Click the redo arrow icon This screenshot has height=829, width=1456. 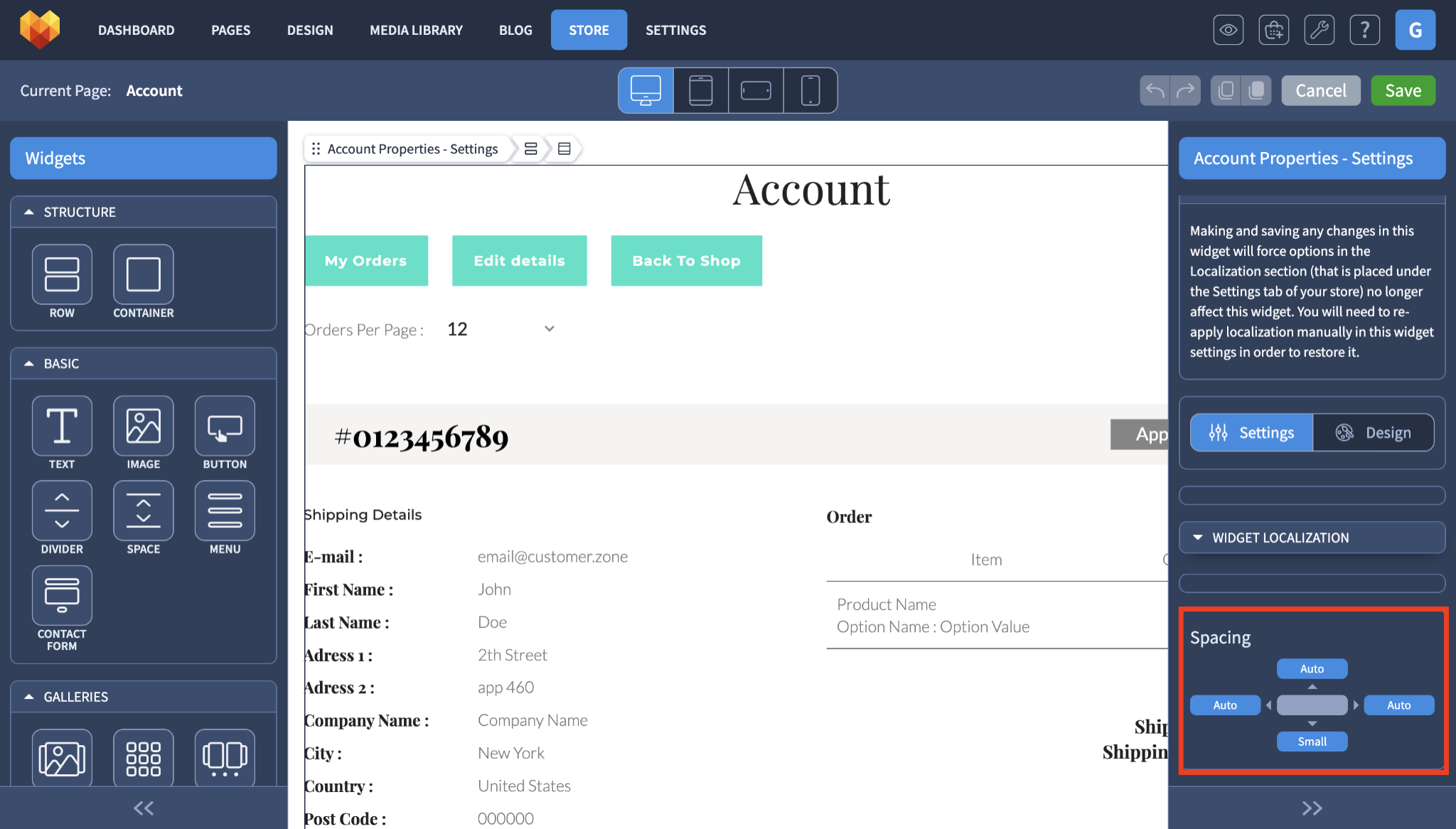pyautogui.click(x=1186, y=90)
